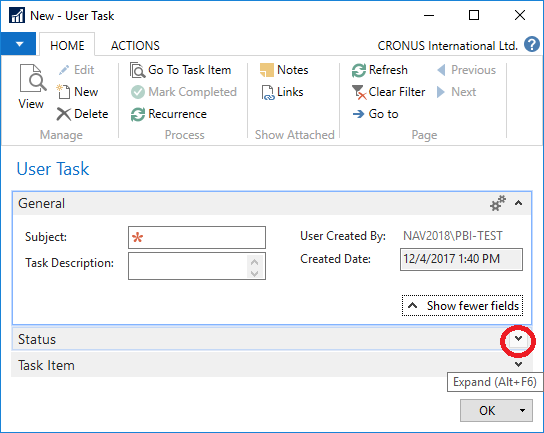Collapse the General FastTab

click(x=518, y=203)
